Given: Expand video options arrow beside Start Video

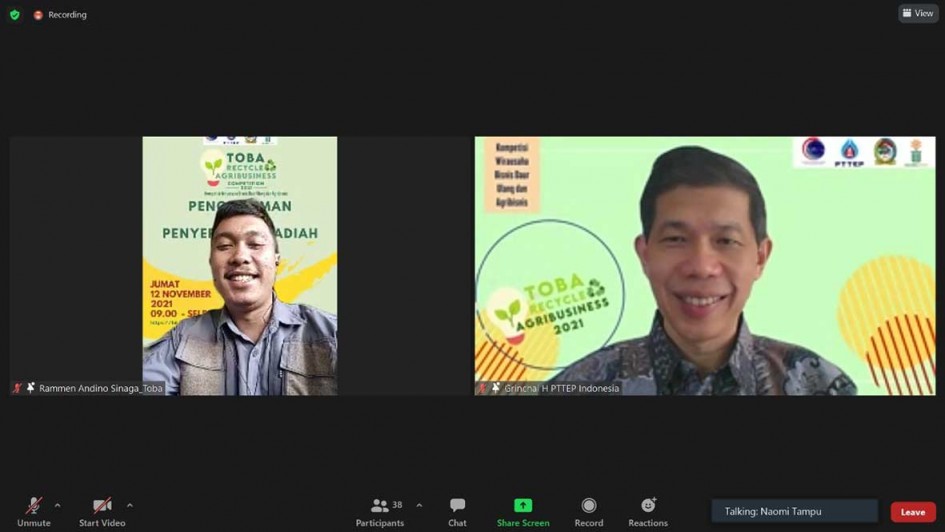Looking at the screenshot, I should tap(130, 505).
